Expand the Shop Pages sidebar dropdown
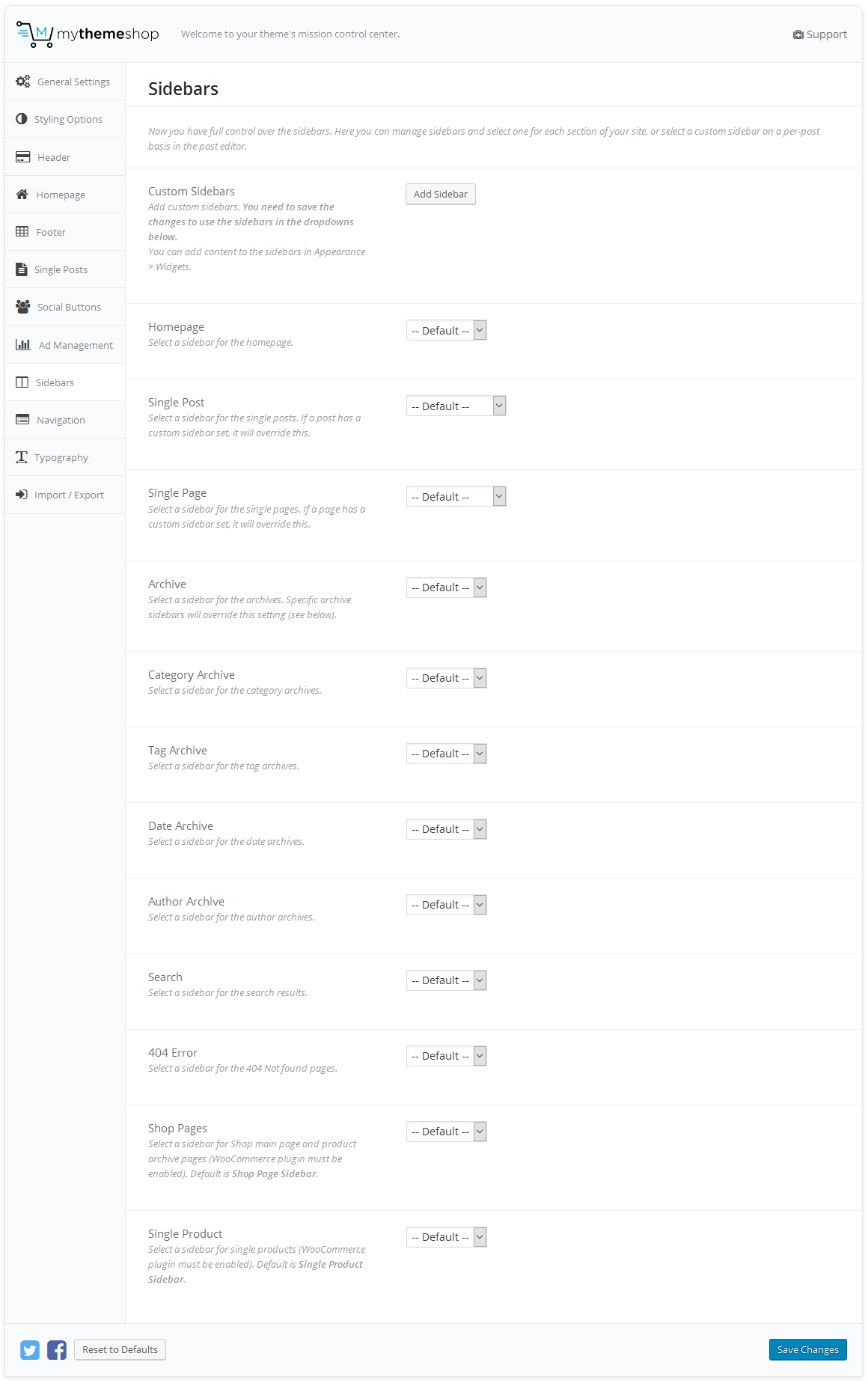The height and width of the screenshot is (1383, 868). [447, 1132]
